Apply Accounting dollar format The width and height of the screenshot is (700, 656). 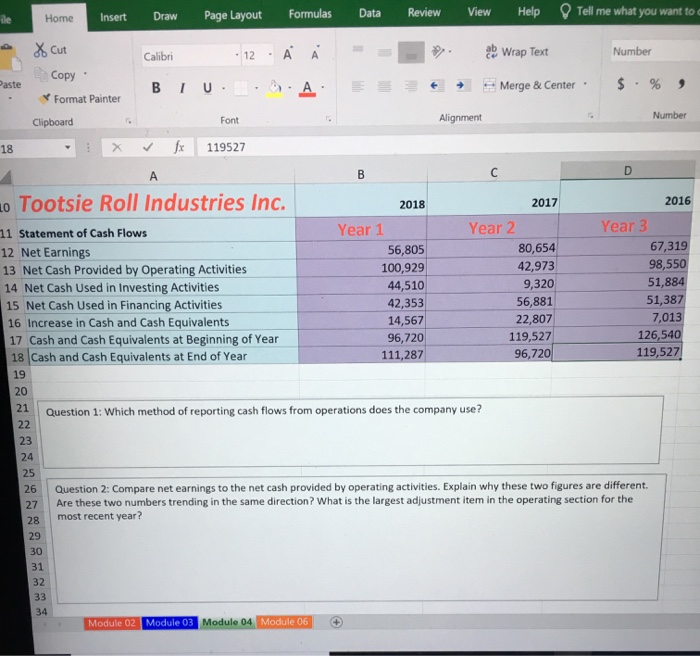click(621, 84)
